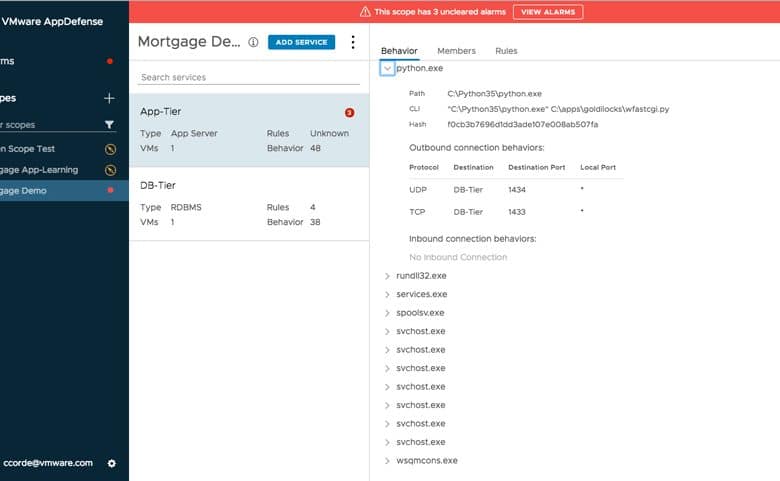Click the hash value f0cb3b7696d1dd3ade107e008ab507fa
Image resolution: width=780 pixels, height=481 pixels.
(522, 124)
